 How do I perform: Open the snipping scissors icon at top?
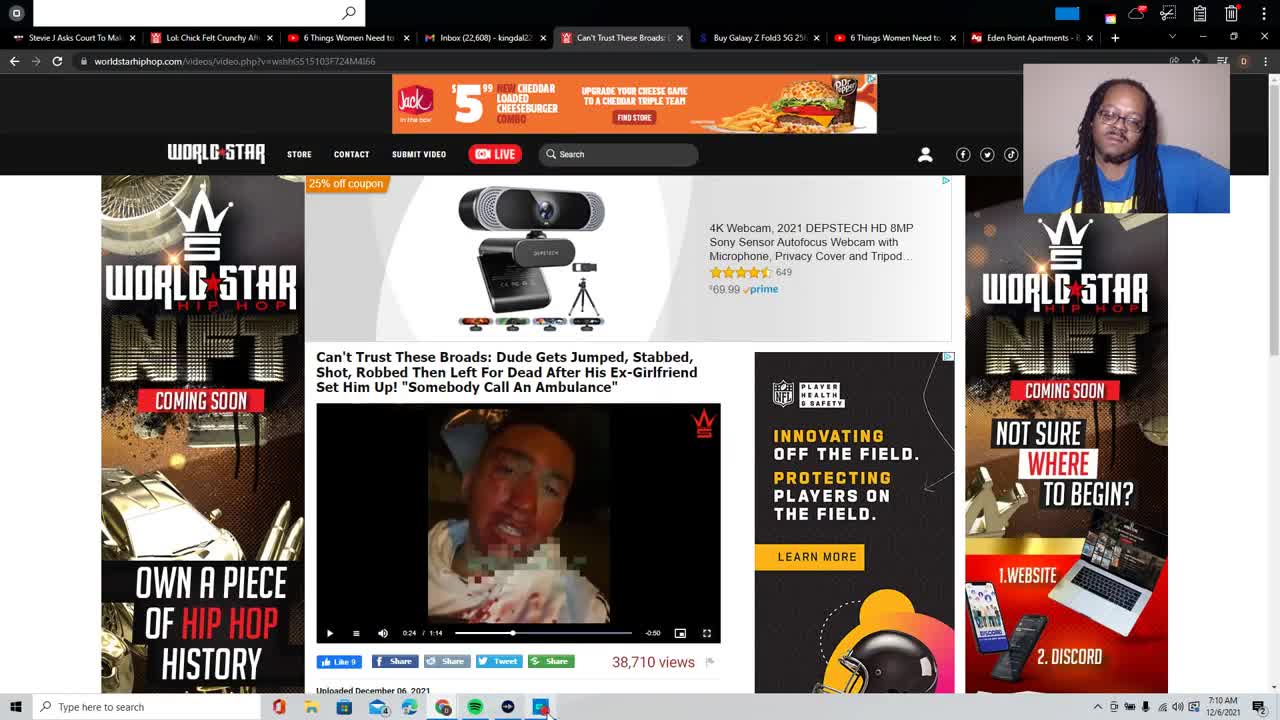1168,13
